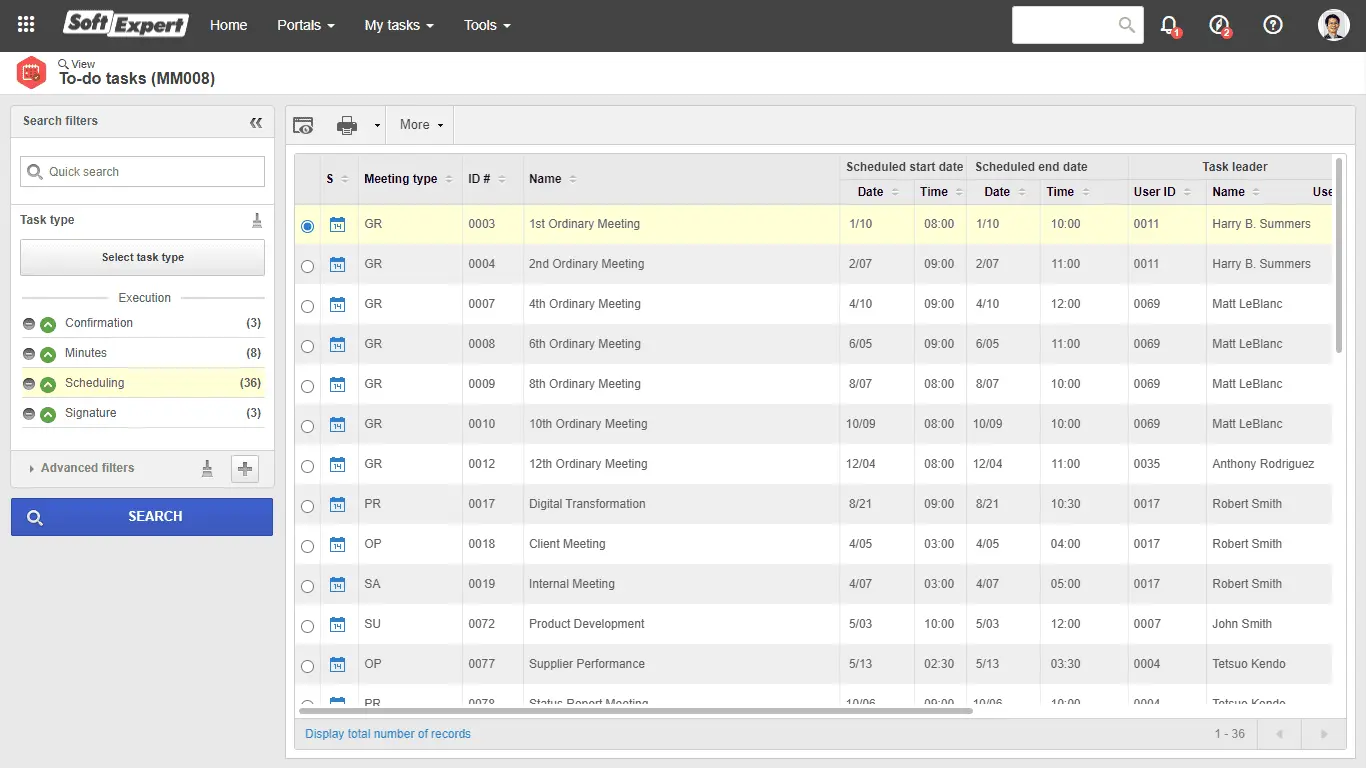Image resolution: width=1366 pixels, height=768 pixels.
Task: Click the help question mark icon
Action: [1272, 25]
